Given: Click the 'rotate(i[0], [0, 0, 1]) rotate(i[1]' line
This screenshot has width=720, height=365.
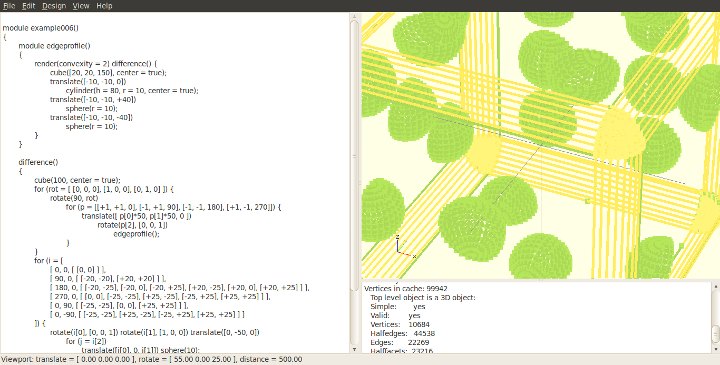Looking at the screenshot, I should click(154, 332).
